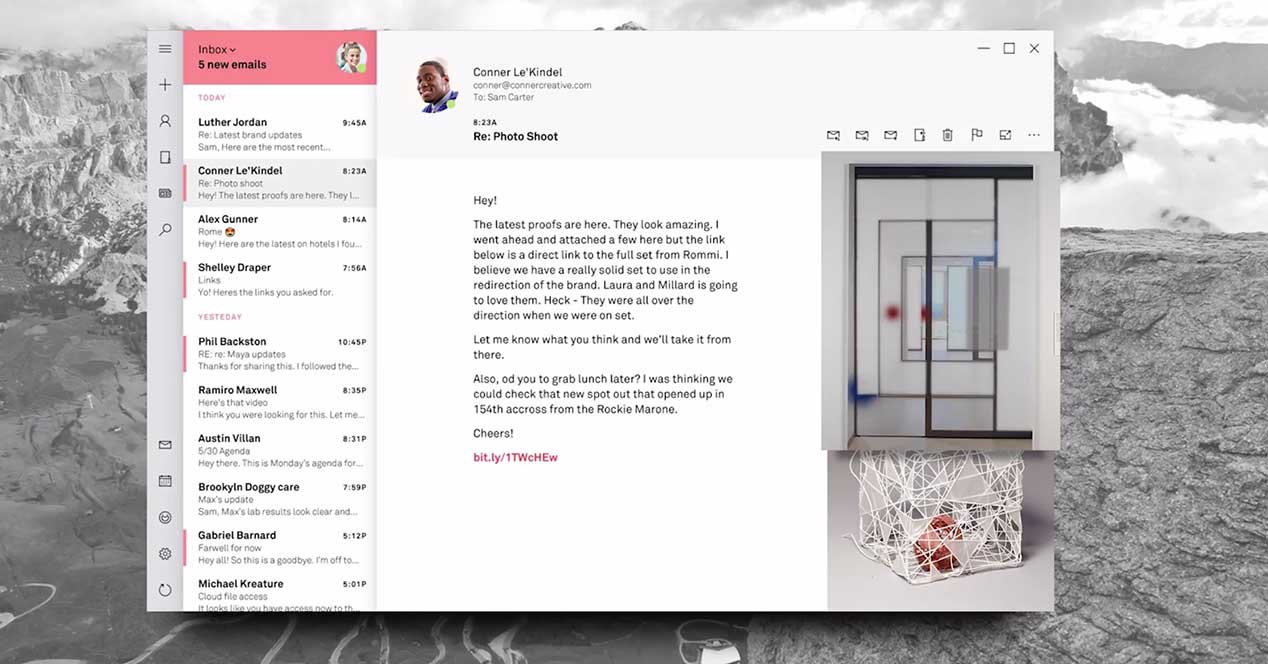Open Shelley Draper's Links email
The height and width of the screenshot is (664, 1268).
click(x=280, y=280)
